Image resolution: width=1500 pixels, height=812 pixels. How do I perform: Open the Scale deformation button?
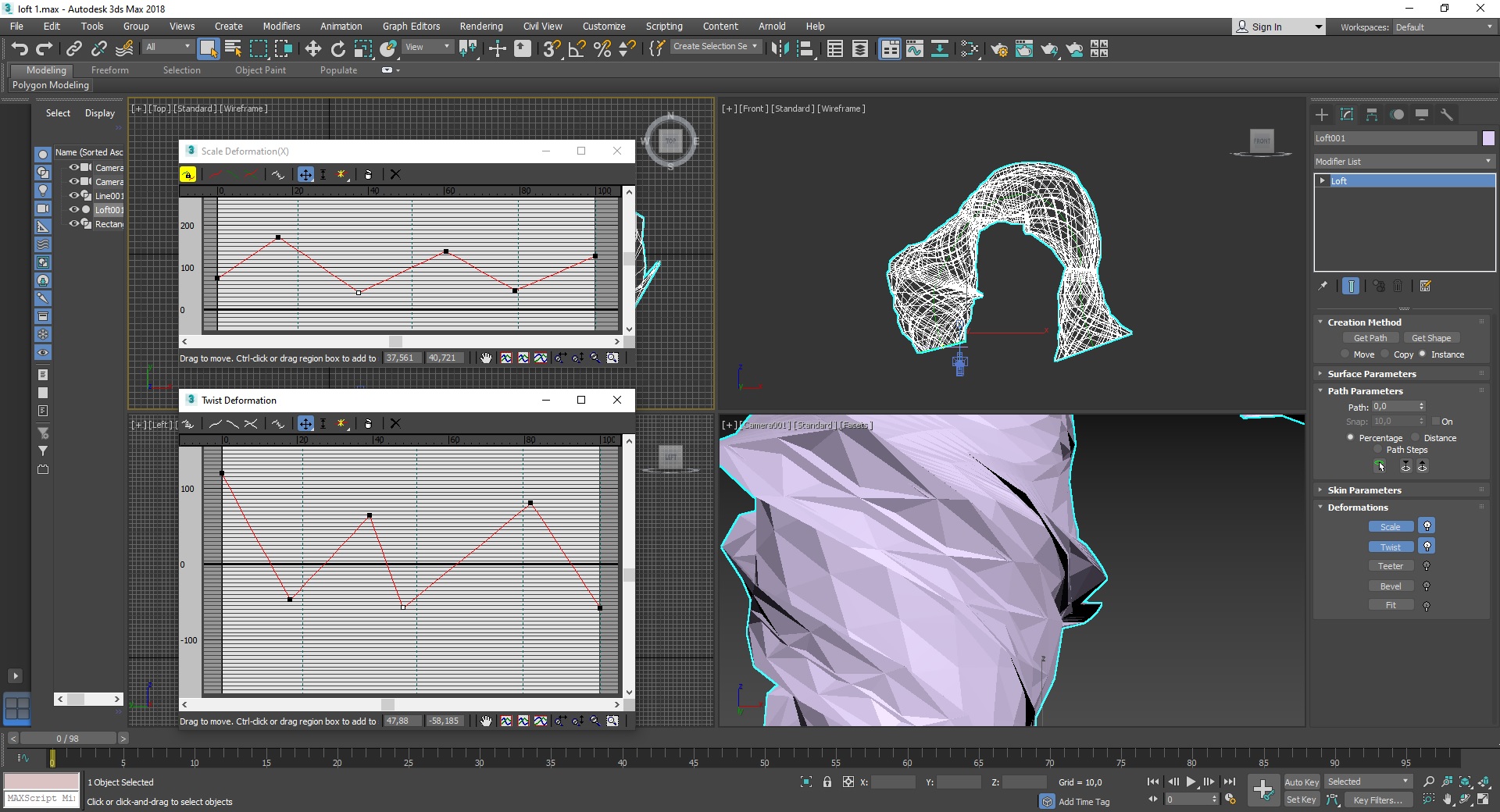coord(1391,527)
